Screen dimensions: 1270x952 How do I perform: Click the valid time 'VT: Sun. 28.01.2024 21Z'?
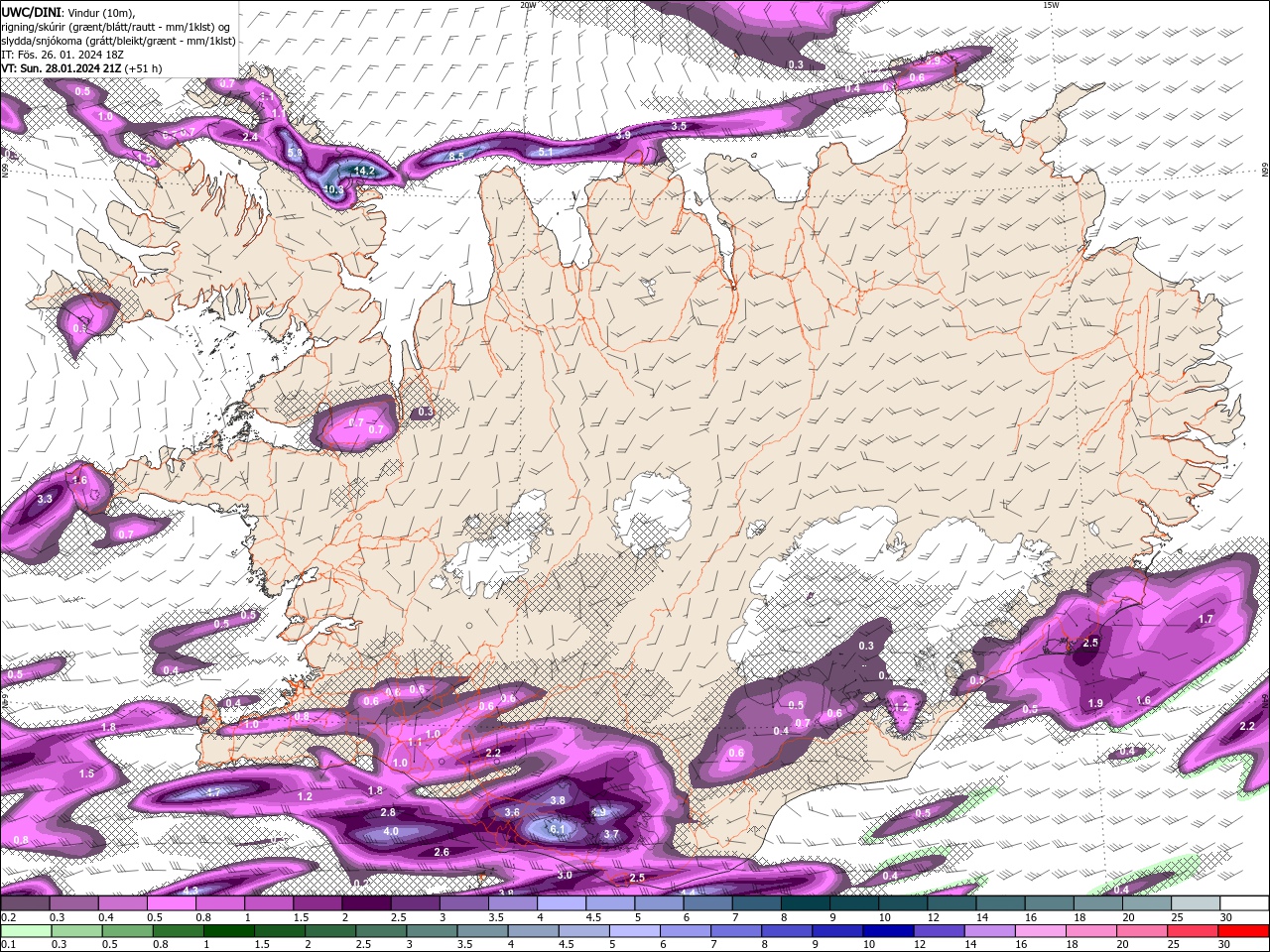click(x=62, y=68)
